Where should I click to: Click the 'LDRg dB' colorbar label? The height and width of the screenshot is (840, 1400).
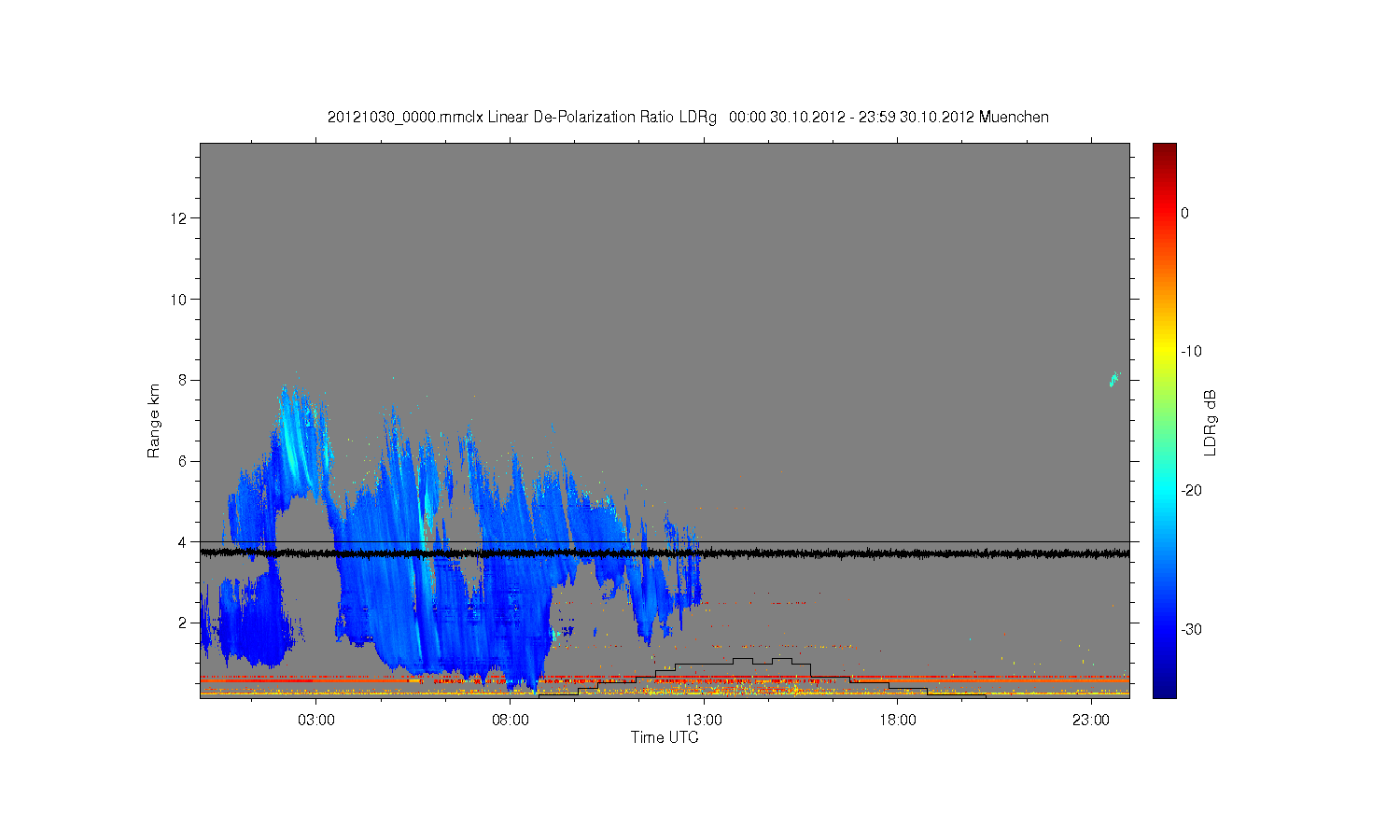point(1211,423)
